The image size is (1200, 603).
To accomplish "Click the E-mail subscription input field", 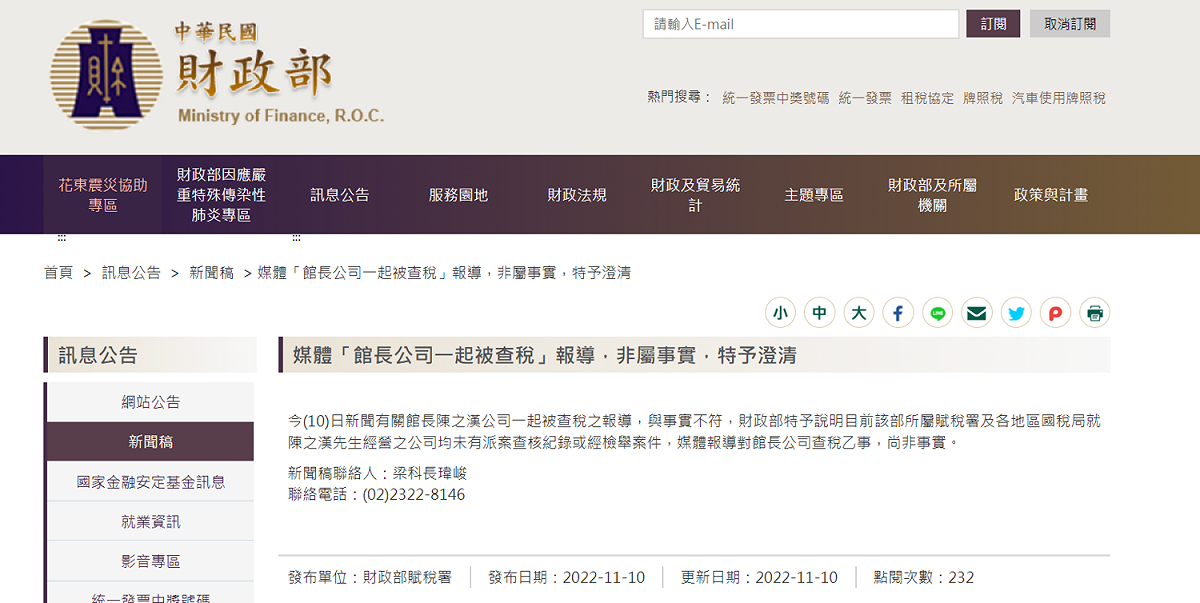I will coord(801,24).
